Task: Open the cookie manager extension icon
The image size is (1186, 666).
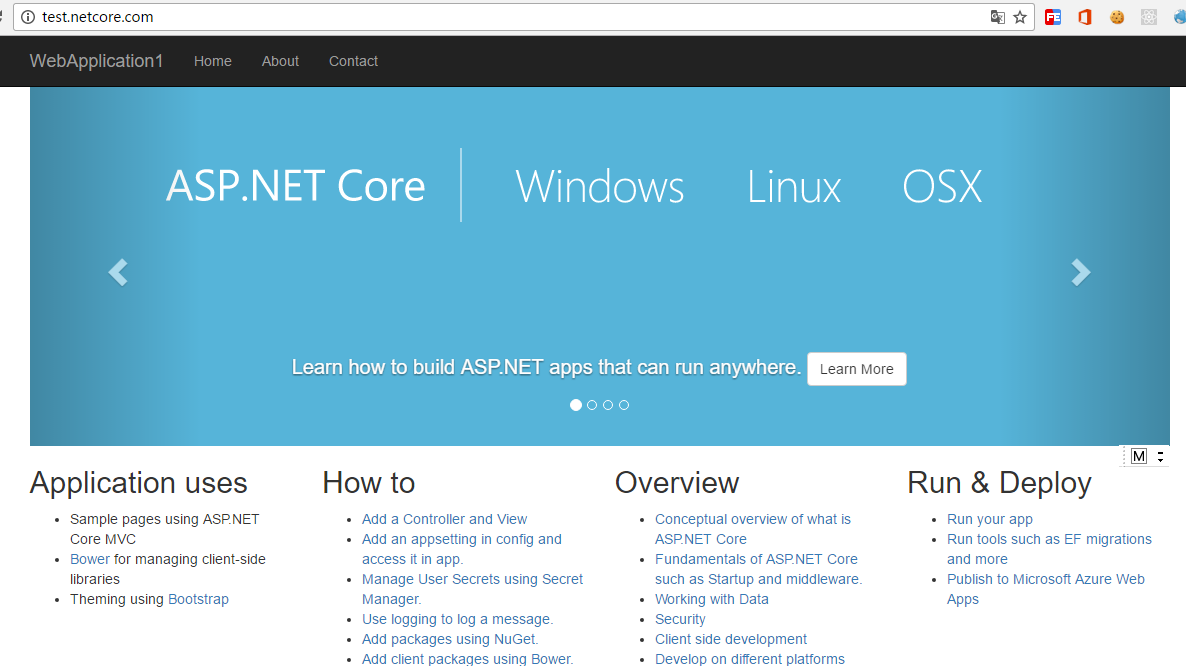Action: [1117, 17]
